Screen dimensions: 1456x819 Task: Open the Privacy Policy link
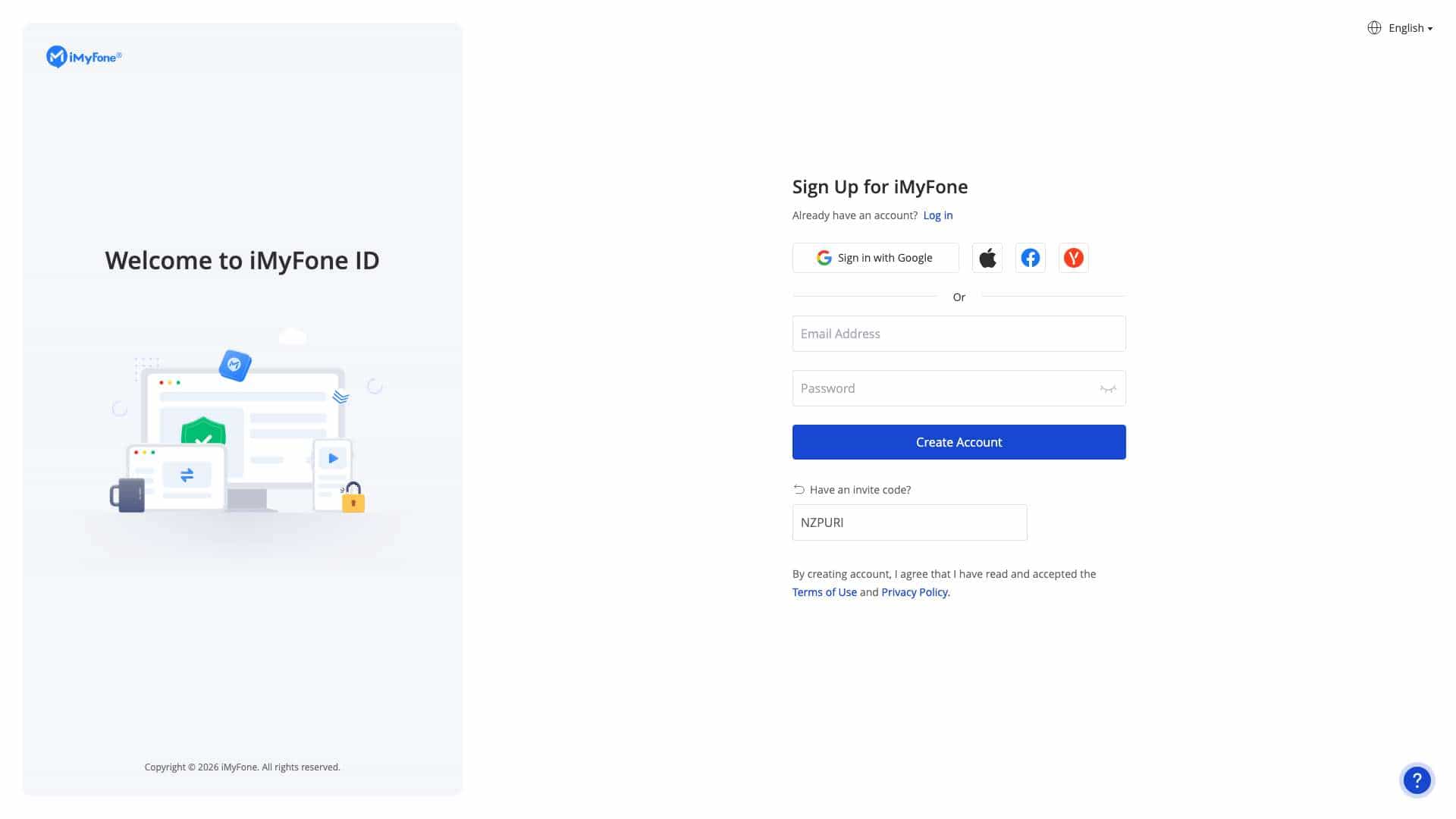click(x=915, y=592)
